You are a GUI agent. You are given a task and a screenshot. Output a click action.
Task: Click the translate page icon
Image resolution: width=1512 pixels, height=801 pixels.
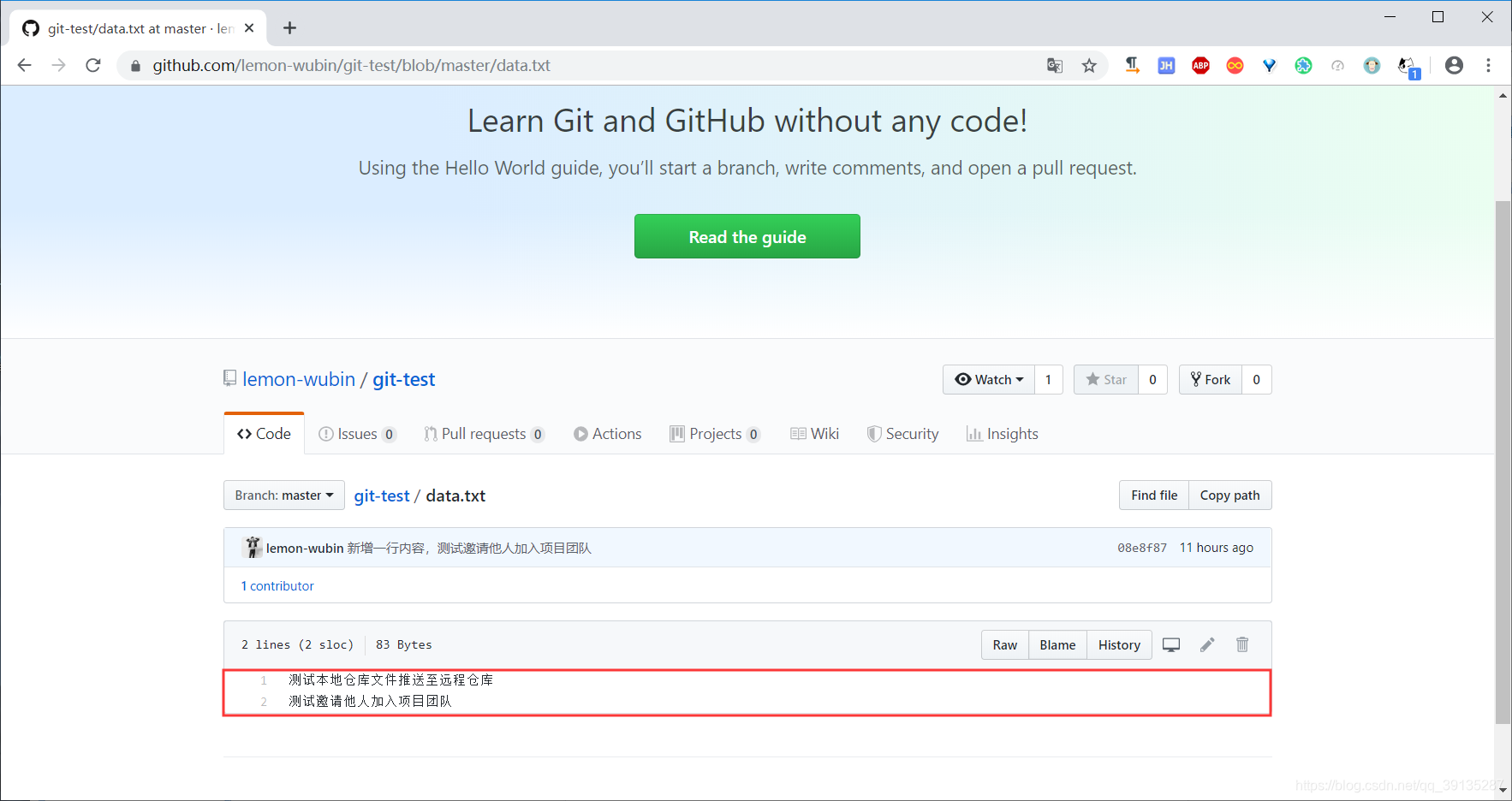pyautogui.click(x=1055, y=66)
